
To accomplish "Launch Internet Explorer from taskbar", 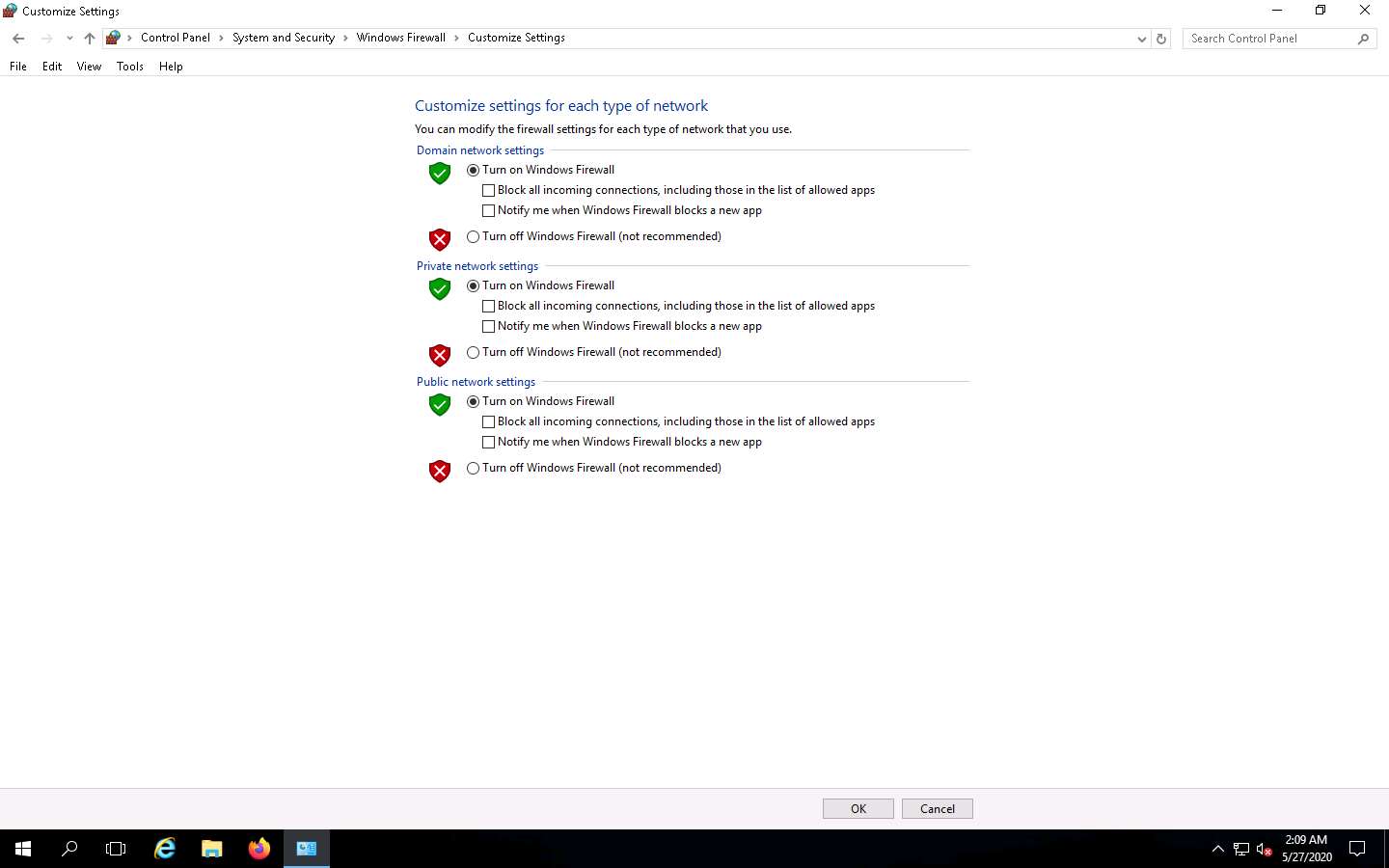I will [165, 849].
